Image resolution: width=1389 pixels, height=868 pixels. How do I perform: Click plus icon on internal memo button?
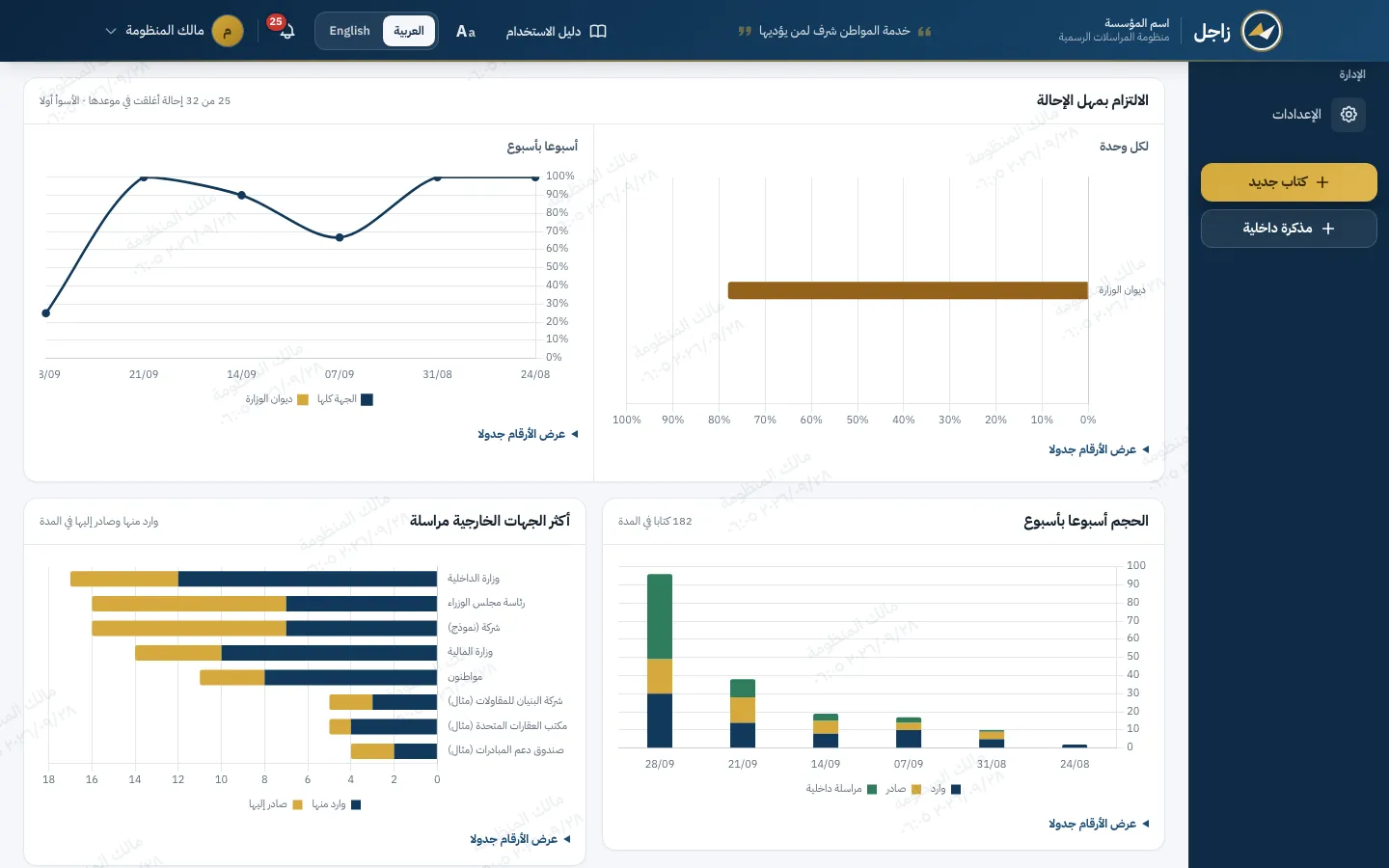(x=1328, y=229)
